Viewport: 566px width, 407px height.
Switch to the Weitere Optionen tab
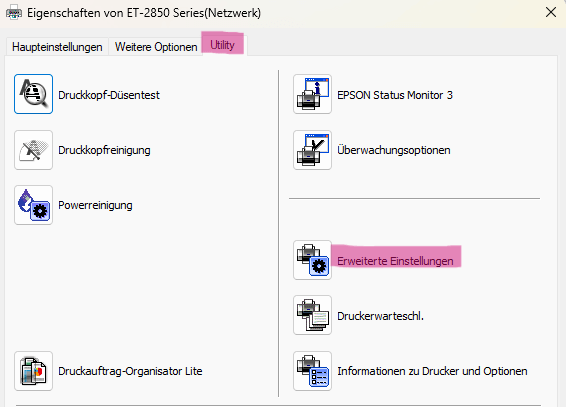pyautogui.click(x=156, y=47)
